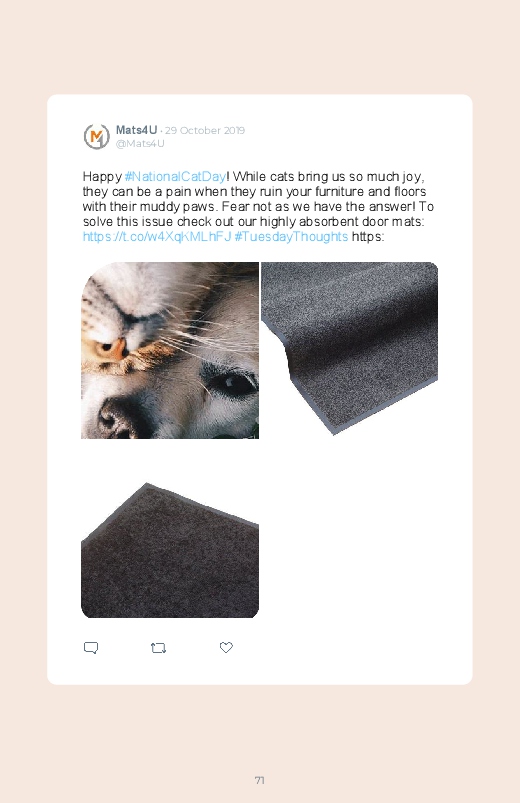View the cat and dog photo
The height and width of the screenshot is (803, 520).
coord(170,350)
